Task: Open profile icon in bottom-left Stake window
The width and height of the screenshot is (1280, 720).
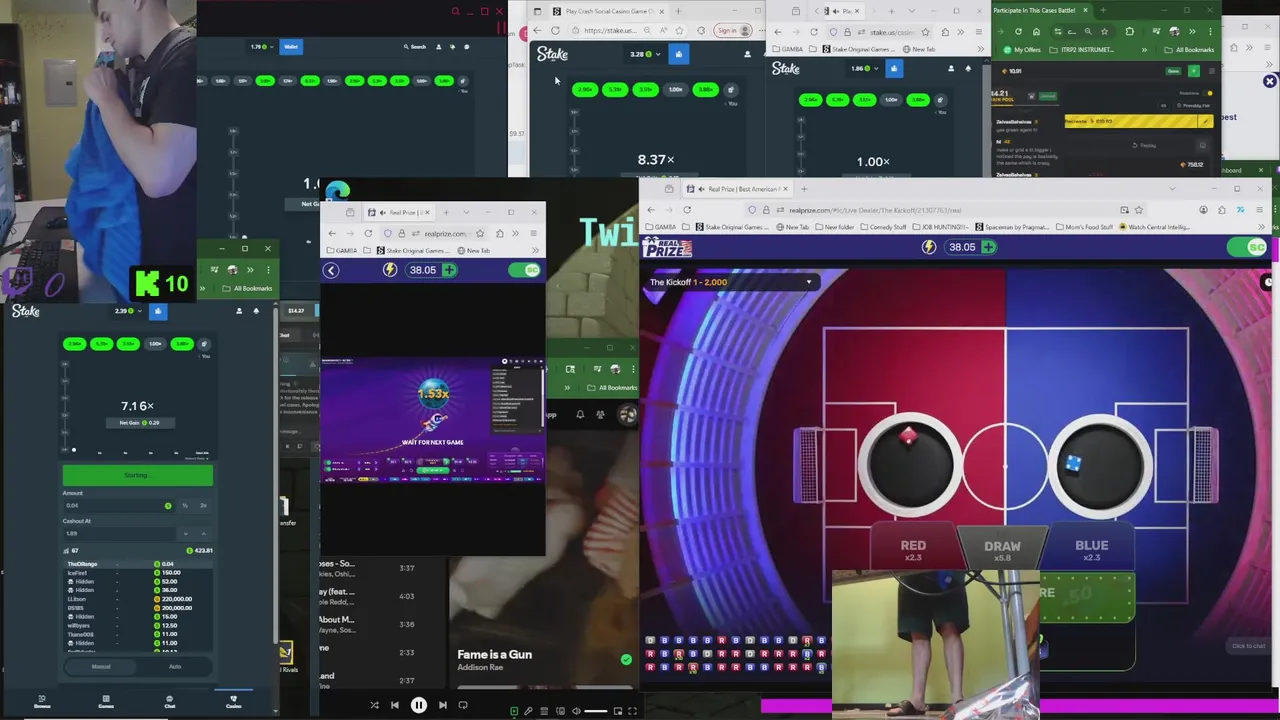Action: [238, 311]
